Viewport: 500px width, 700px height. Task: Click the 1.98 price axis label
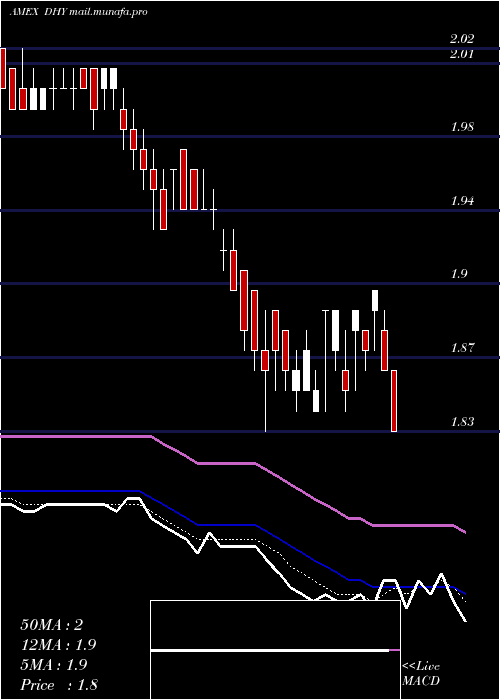462,127
